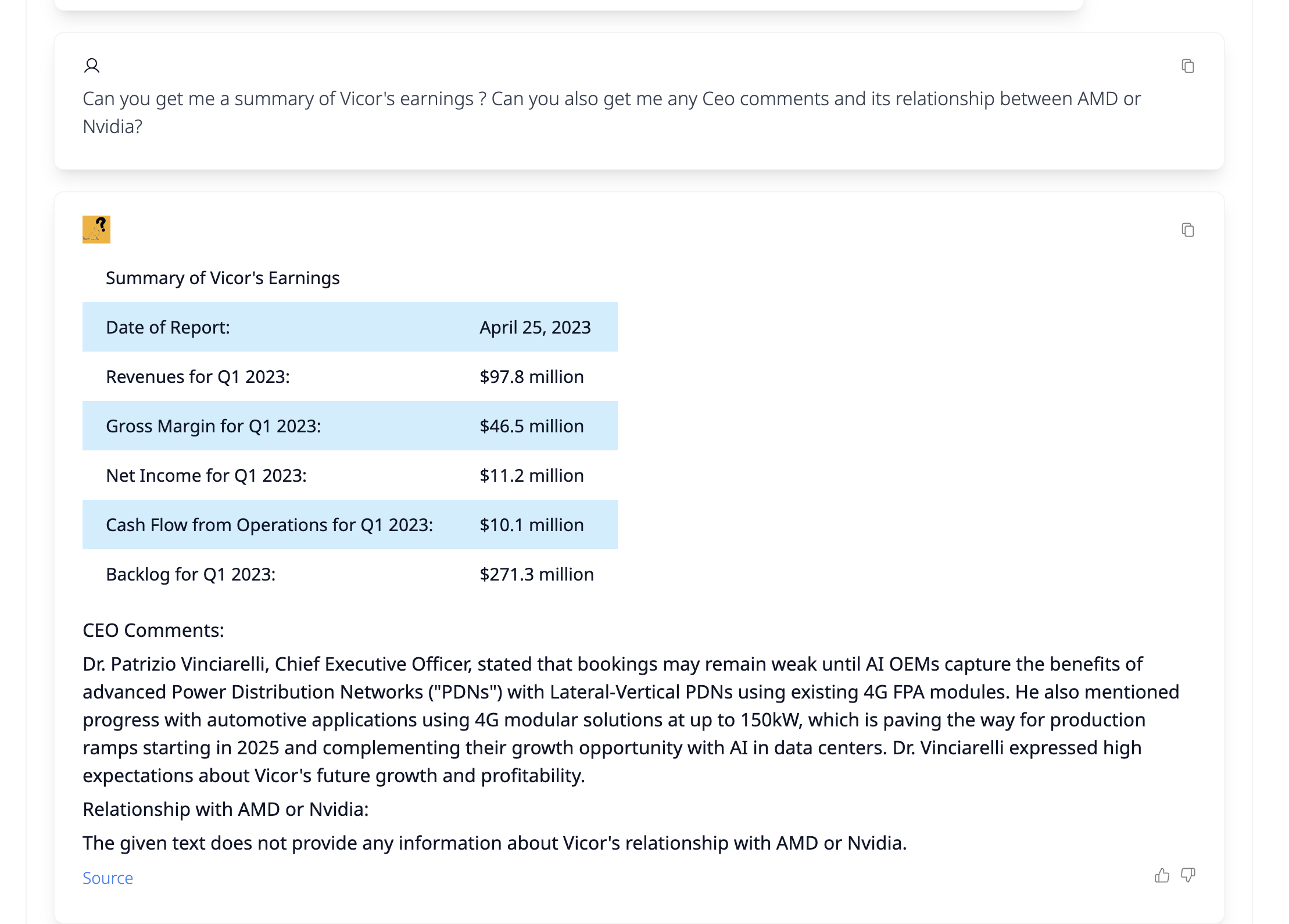Open the Source link
Viewport: 1289px width, 924px height.
108,878
